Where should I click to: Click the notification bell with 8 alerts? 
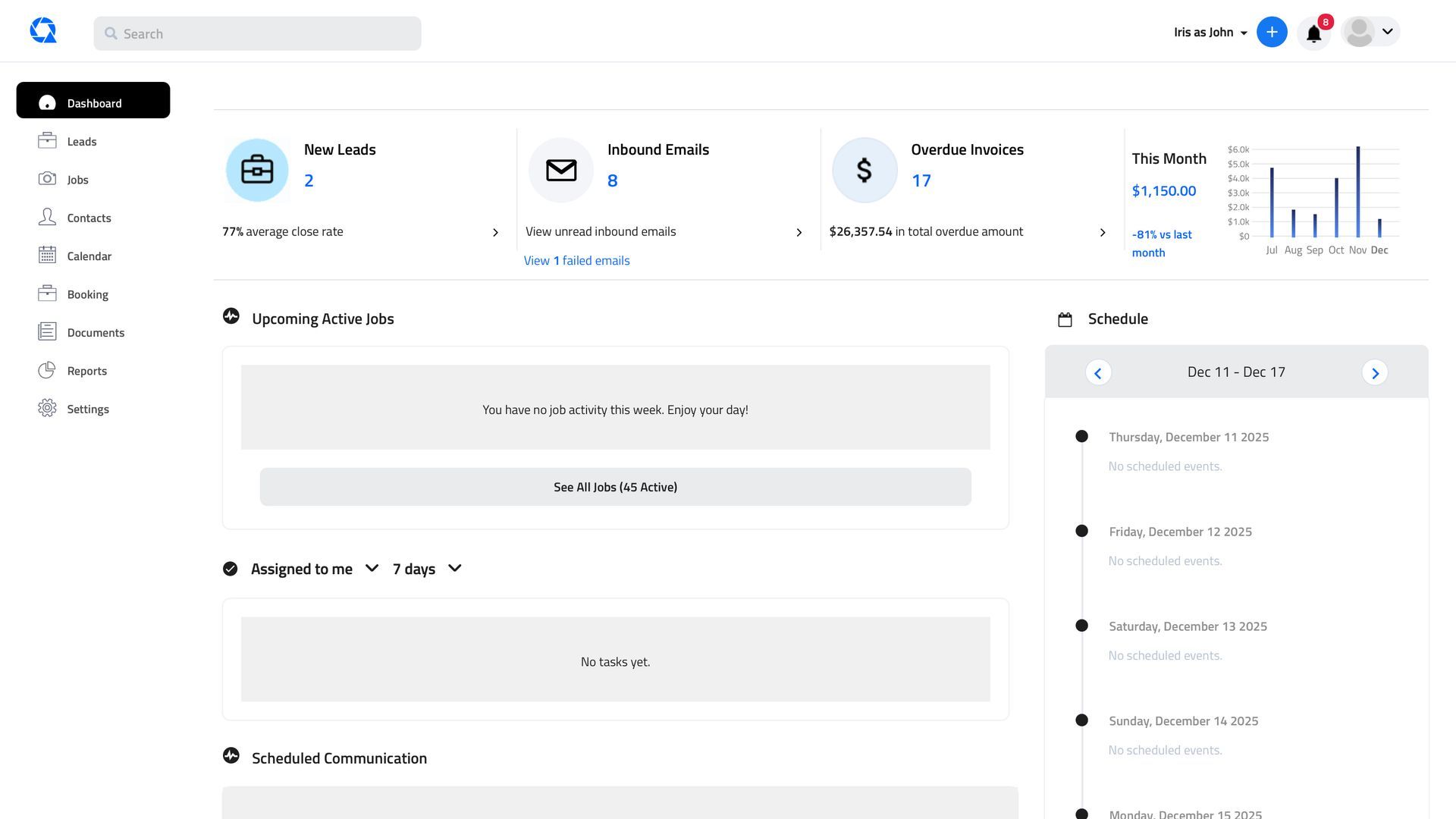(x=1314, y=33)
